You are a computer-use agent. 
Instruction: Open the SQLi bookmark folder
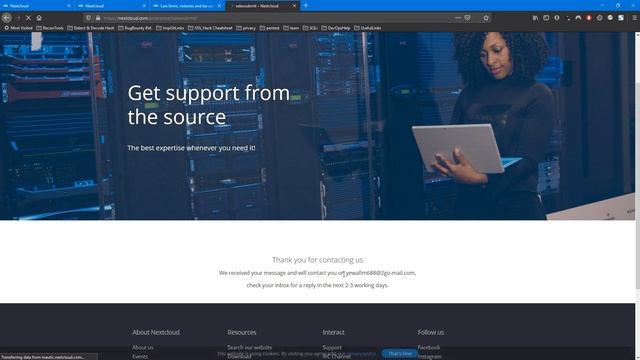pyautogui.click(x=310, y=28)
